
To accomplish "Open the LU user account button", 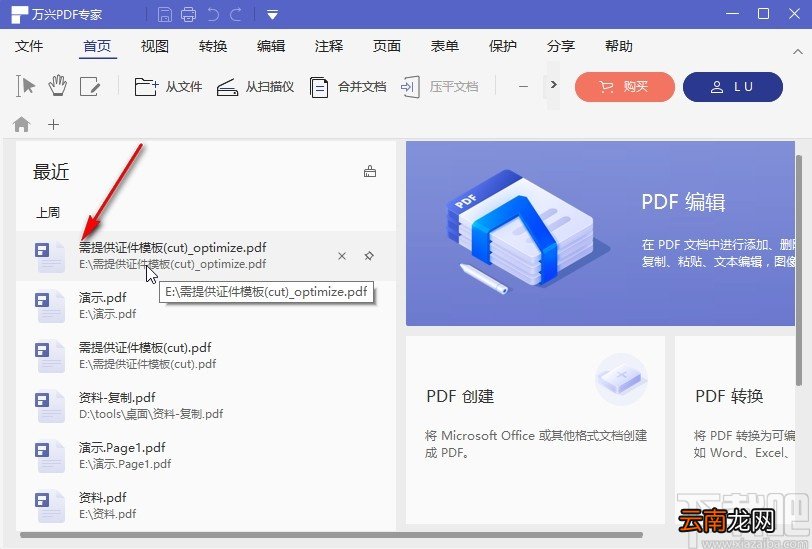I will (x=733, y=86).
